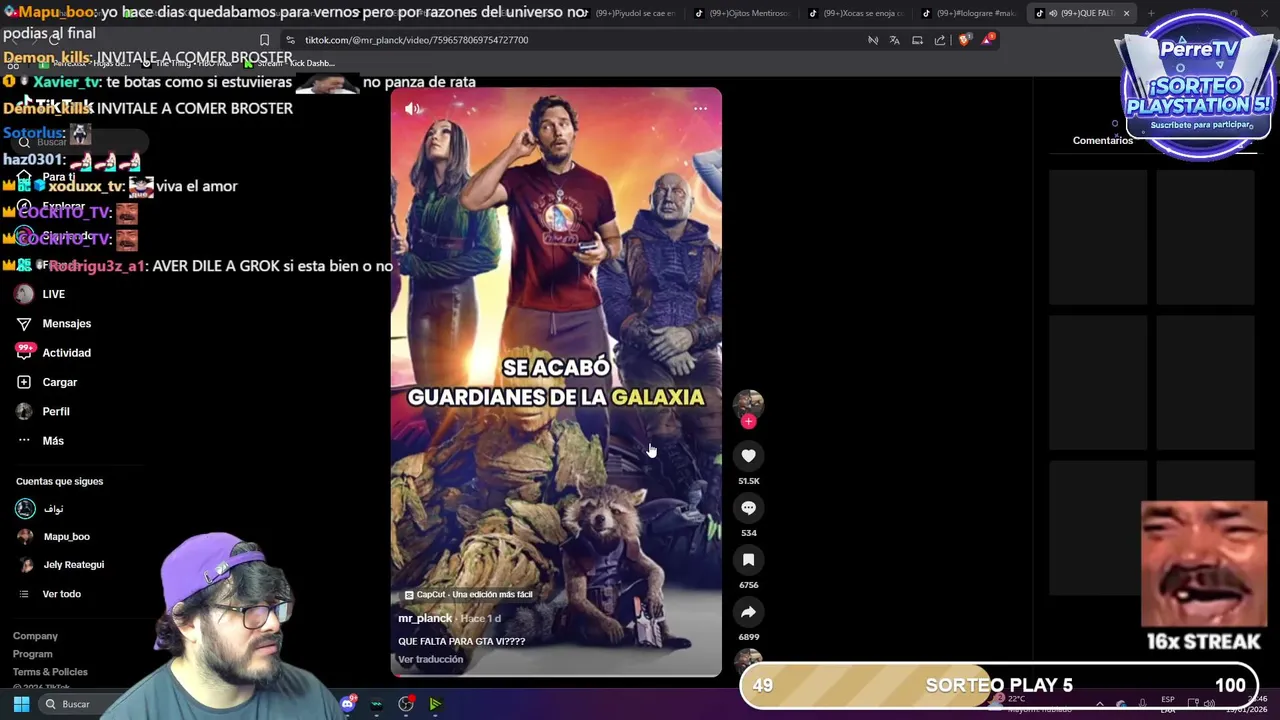Open green arrow app in taskbar

(435, 704)
